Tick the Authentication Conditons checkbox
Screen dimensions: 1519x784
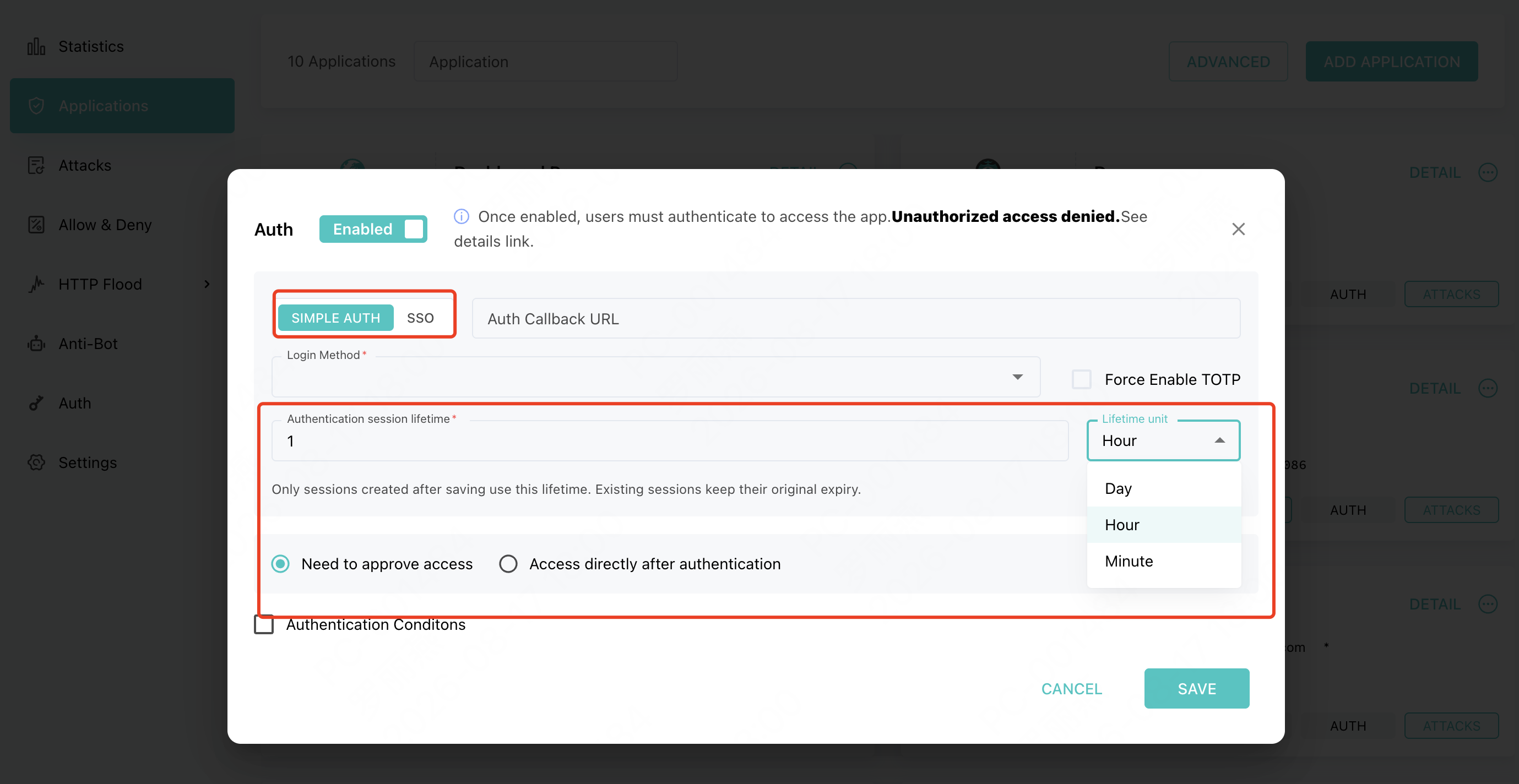point(264,624)
